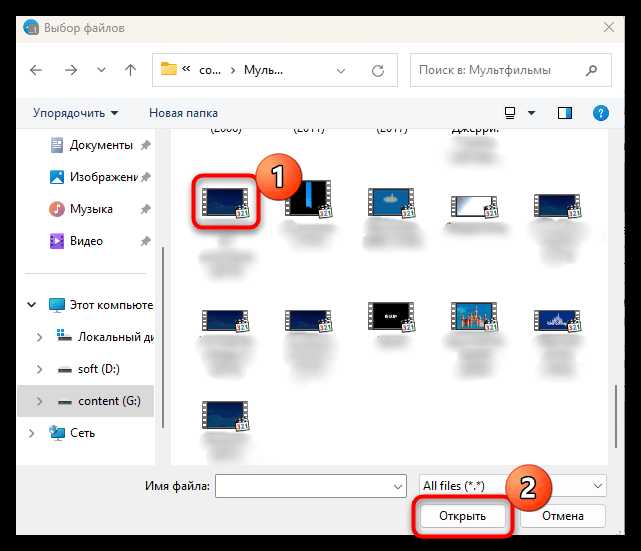Open the Упорядочить menu

[76, 113]
